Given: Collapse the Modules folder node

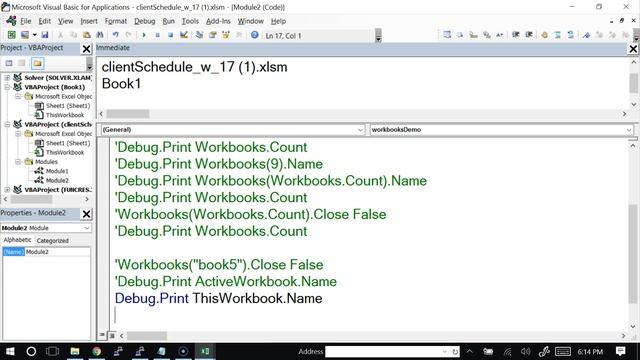Looking at the screenshot, I should pos(18,162).
